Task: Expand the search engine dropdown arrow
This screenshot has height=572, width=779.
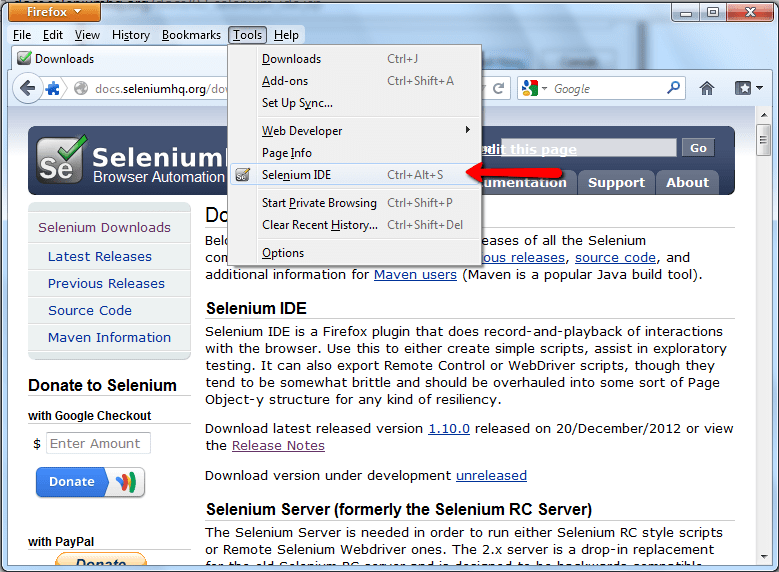Action: tap(544, 88)
